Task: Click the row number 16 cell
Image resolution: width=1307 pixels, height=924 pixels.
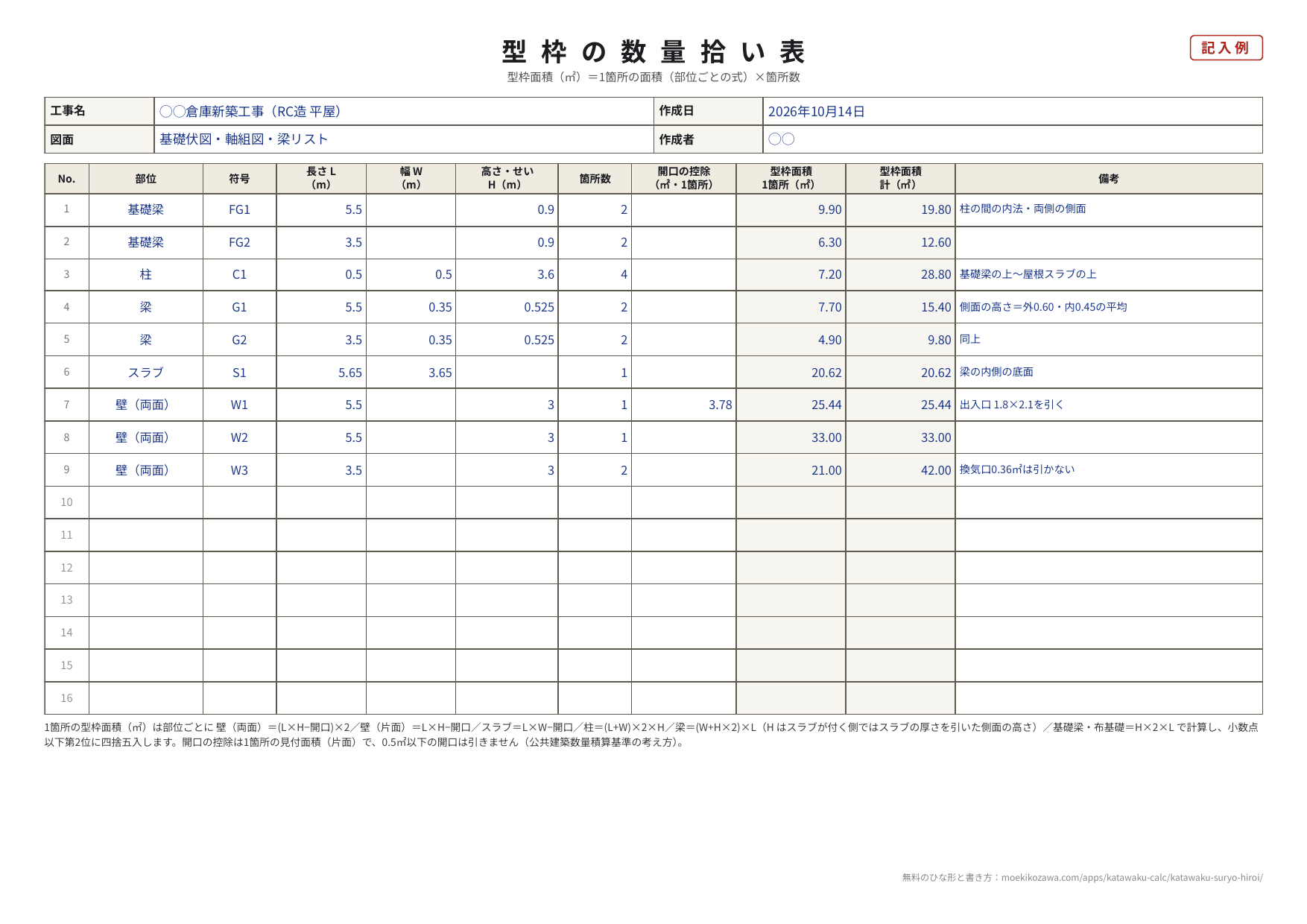Action: [66, 698]
